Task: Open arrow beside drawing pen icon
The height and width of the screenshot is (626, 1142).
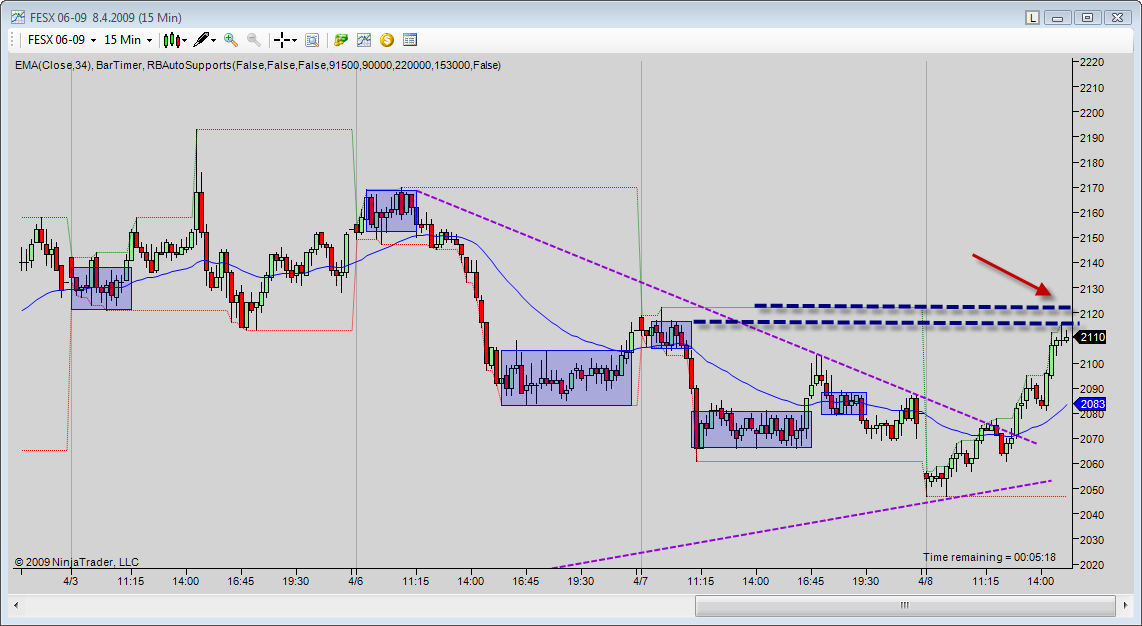Action: 213,40
